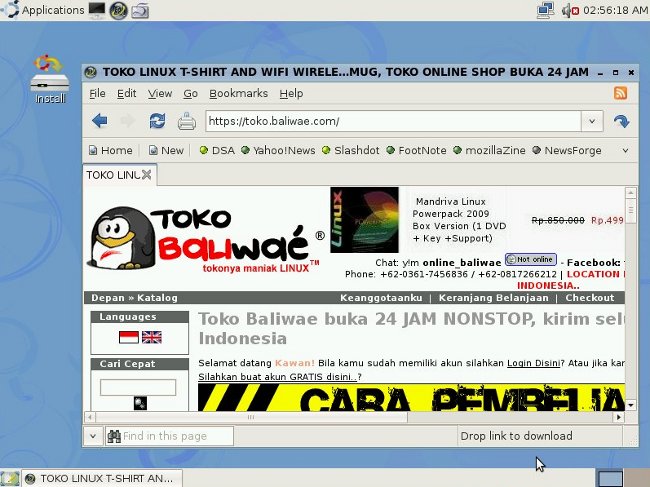650x487 pixels.
Task: Click the Depan breadcrumb link
Action: point(108,298)
